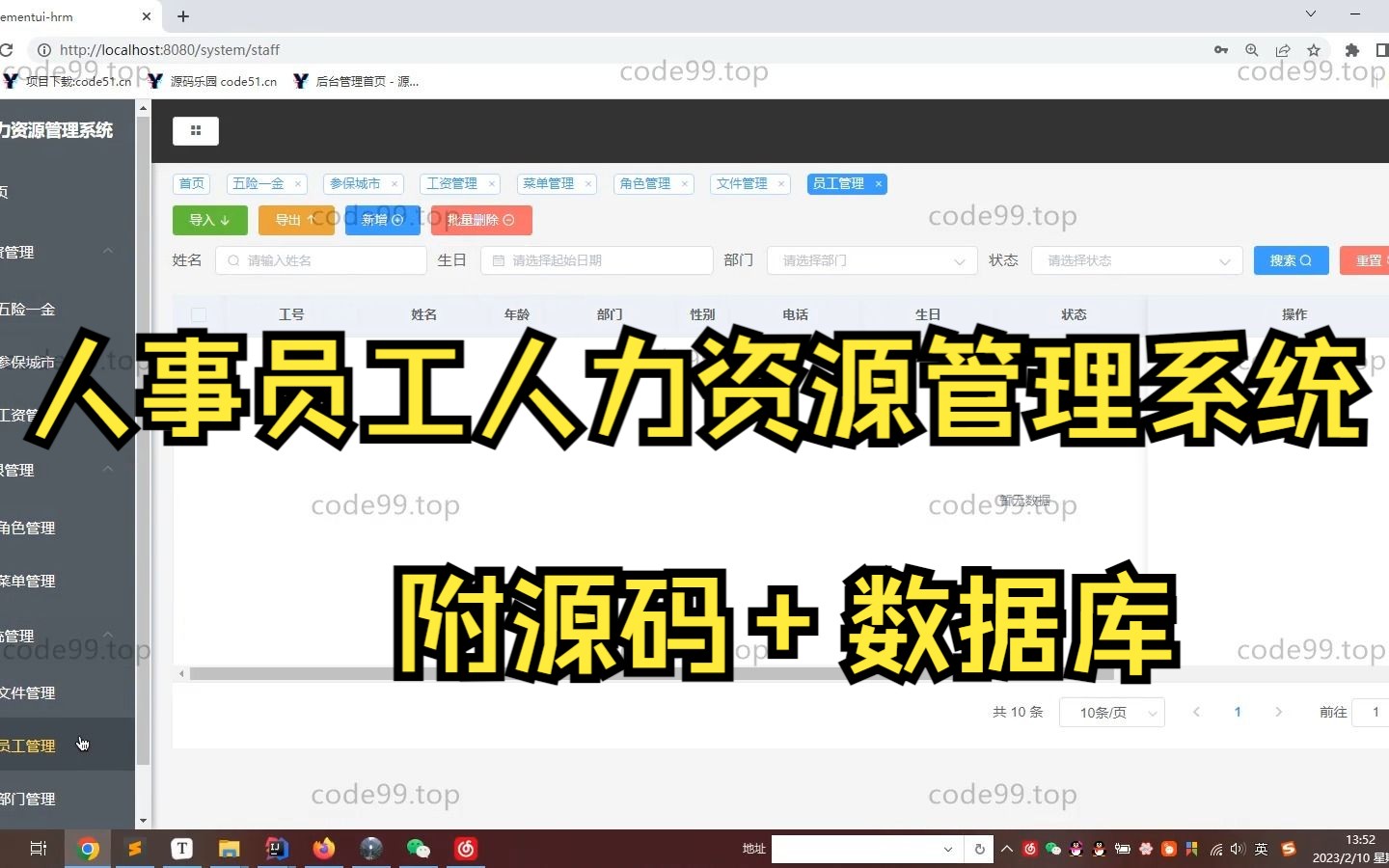
Task: Open the 请选择部门 department dropdown
Action: click(868, 260)
